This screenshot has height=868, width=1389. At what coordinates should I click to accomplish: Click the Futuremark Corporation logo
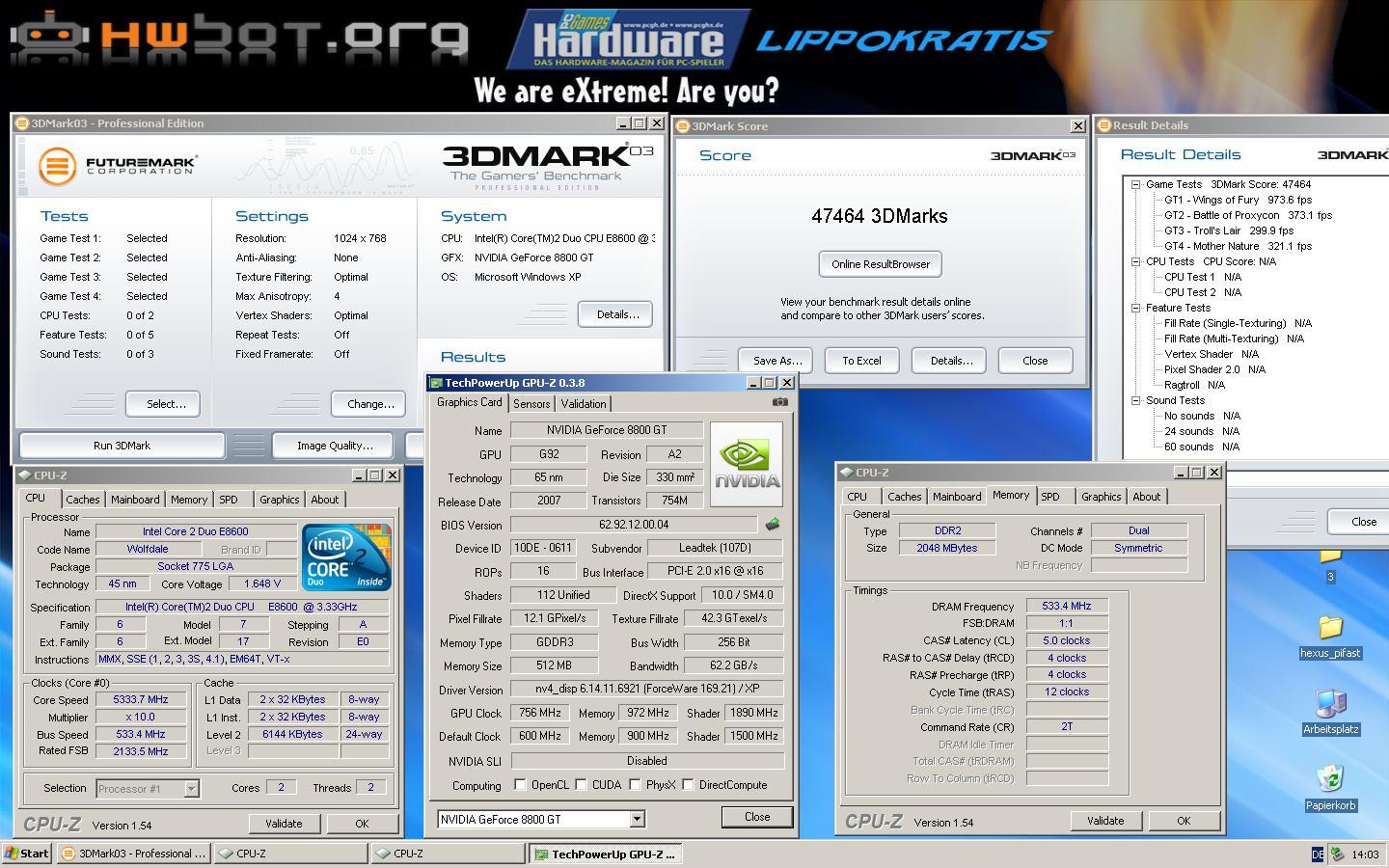[x=118, y=166]
